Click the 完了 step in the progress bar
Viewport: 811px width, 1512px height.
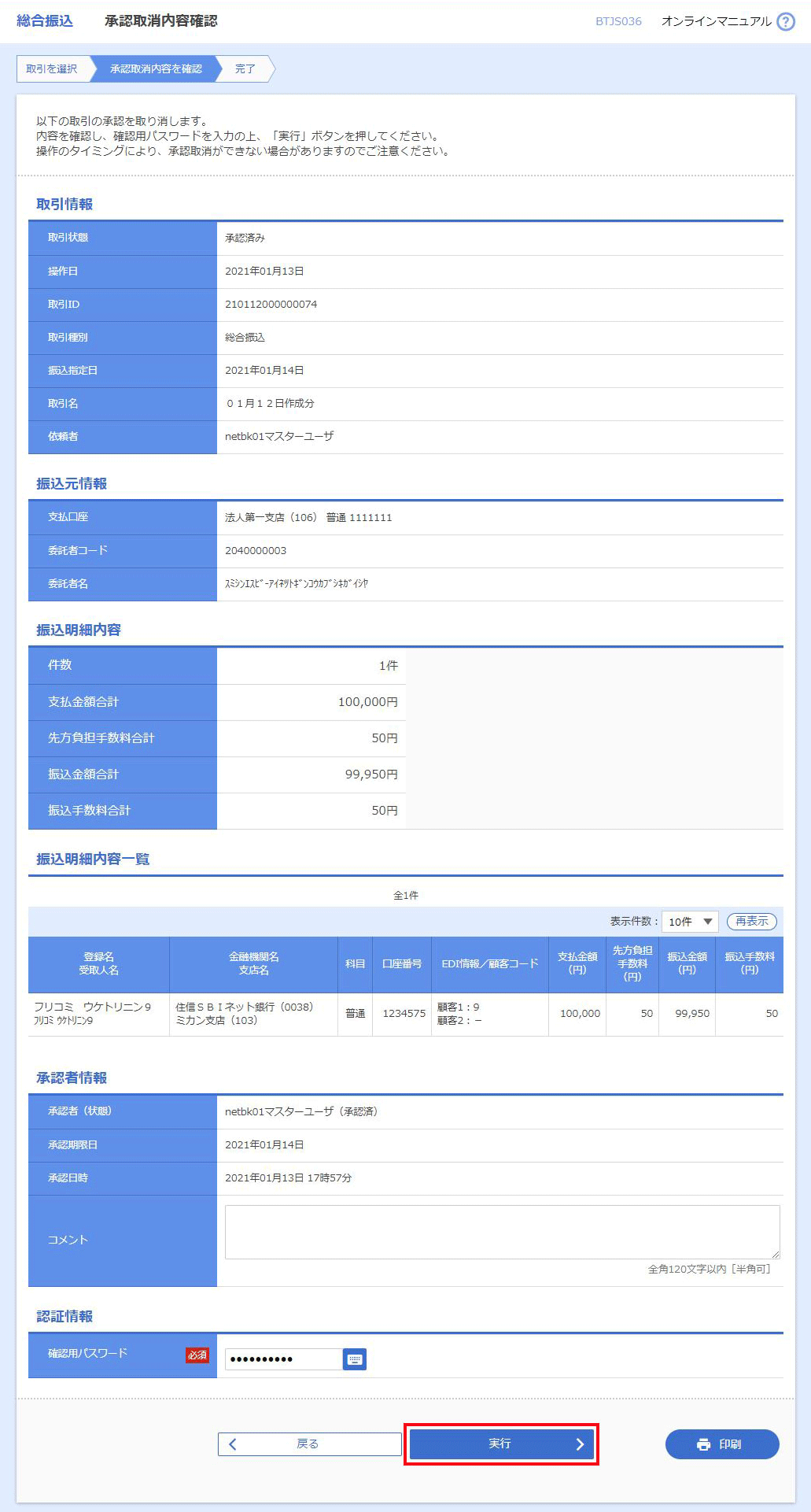(245, 69)
